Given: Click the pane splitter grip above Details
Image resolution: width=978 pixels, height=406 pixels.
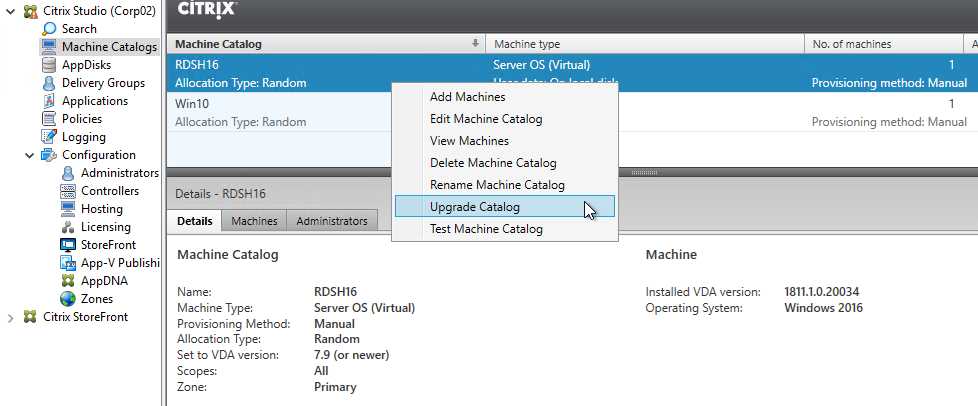Looking at the screenshot, I should click(x=644, y=172).
